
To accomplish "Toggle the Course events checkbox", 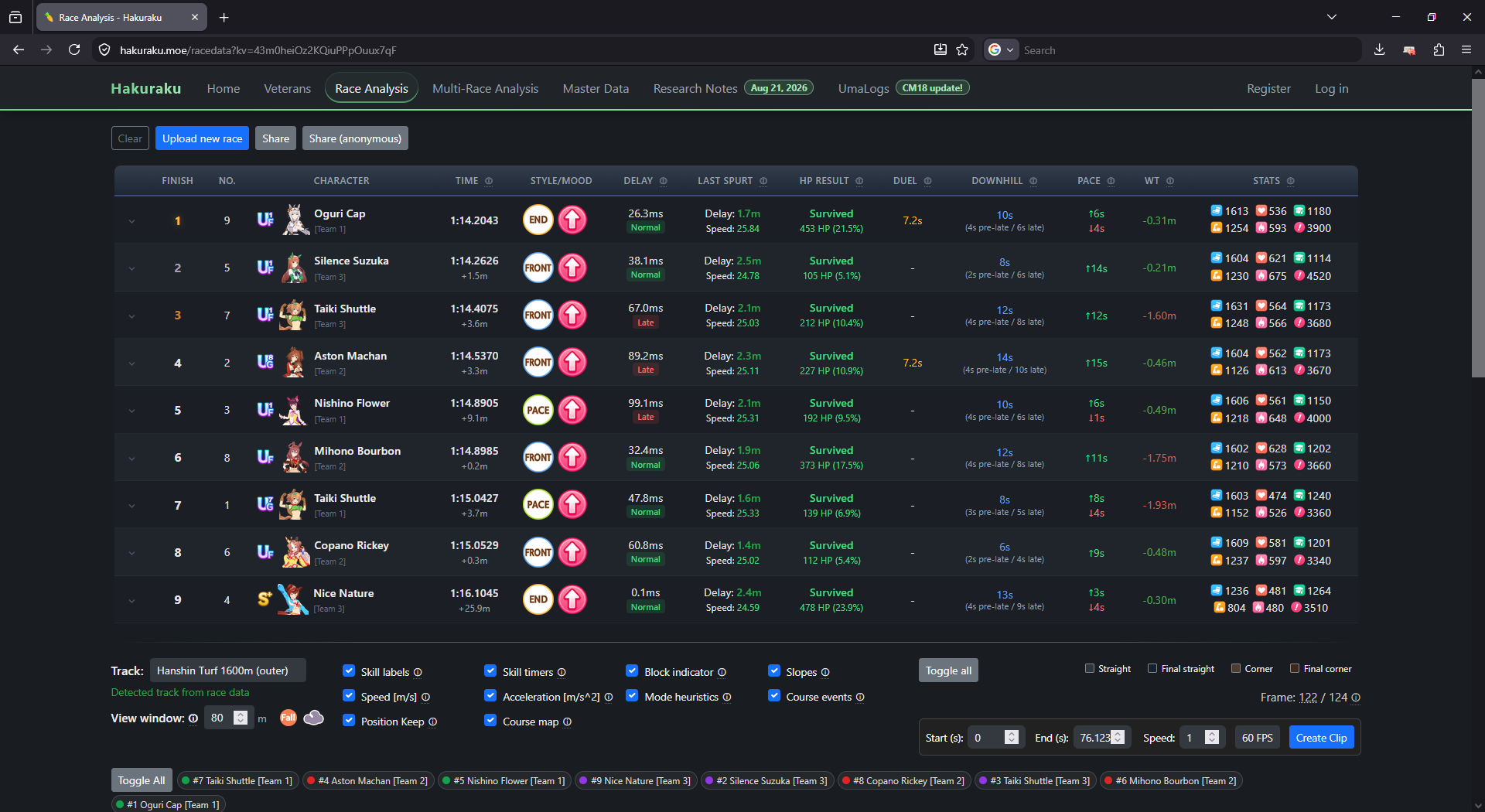I will pyautogui.click(x=774, y=696).
